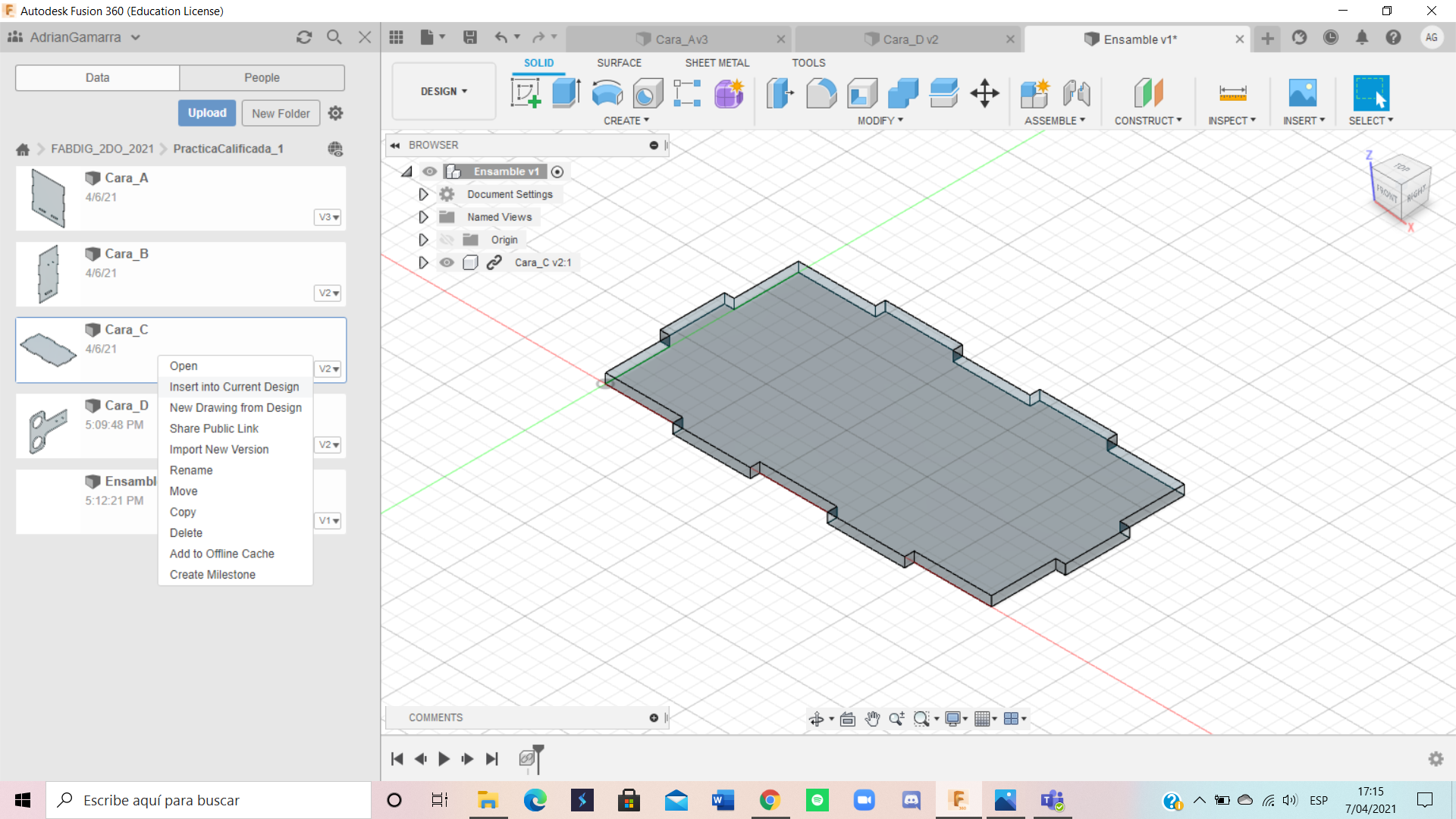Toggle visibility of Ensamble v1 root
Image resolution: width=1456 pixels, height=819 pixels.
pyautogui.click(x=430, y=171)
